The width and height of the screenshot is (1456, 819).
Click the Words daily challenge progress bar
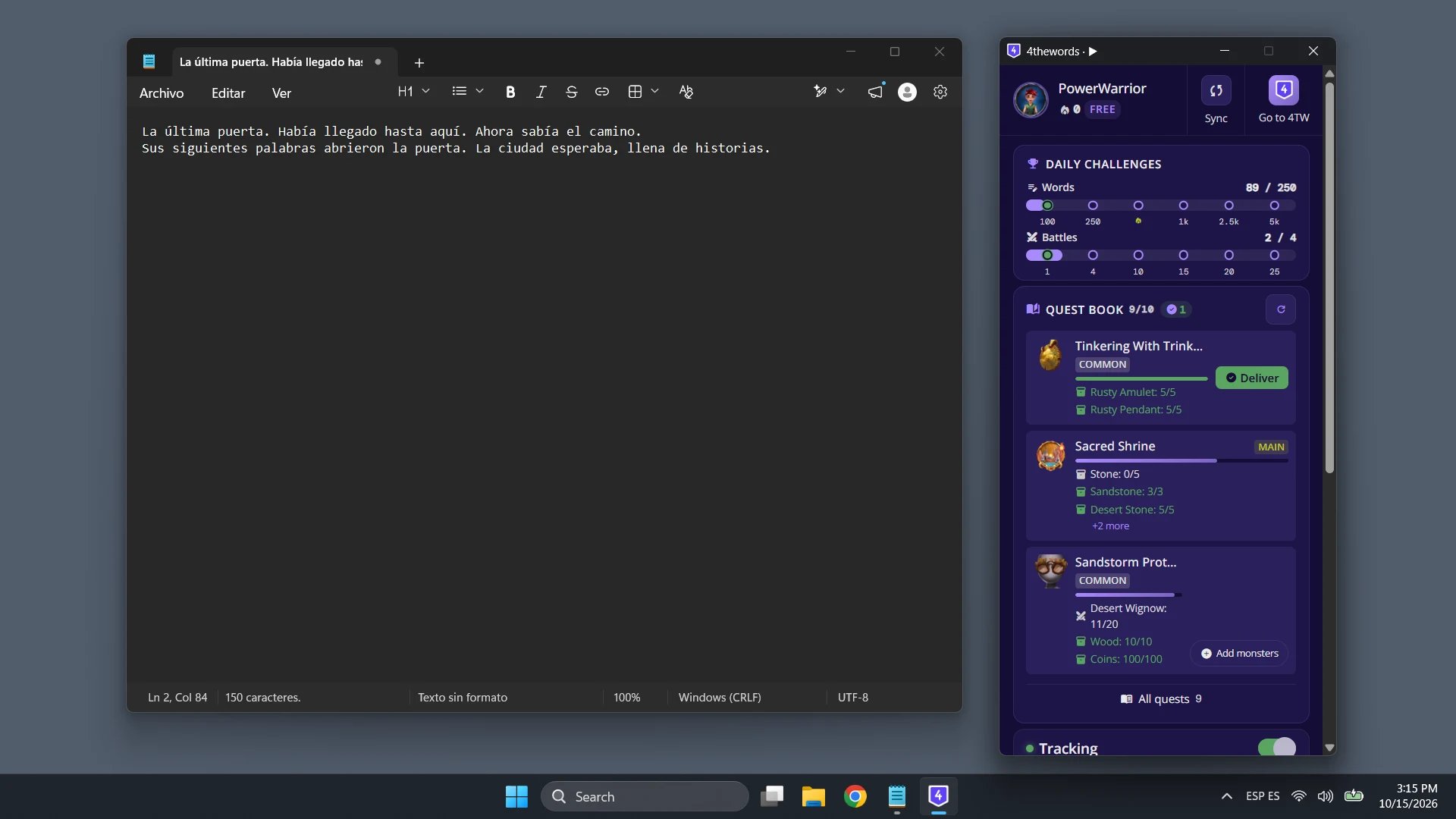[x=1160, y=206]
